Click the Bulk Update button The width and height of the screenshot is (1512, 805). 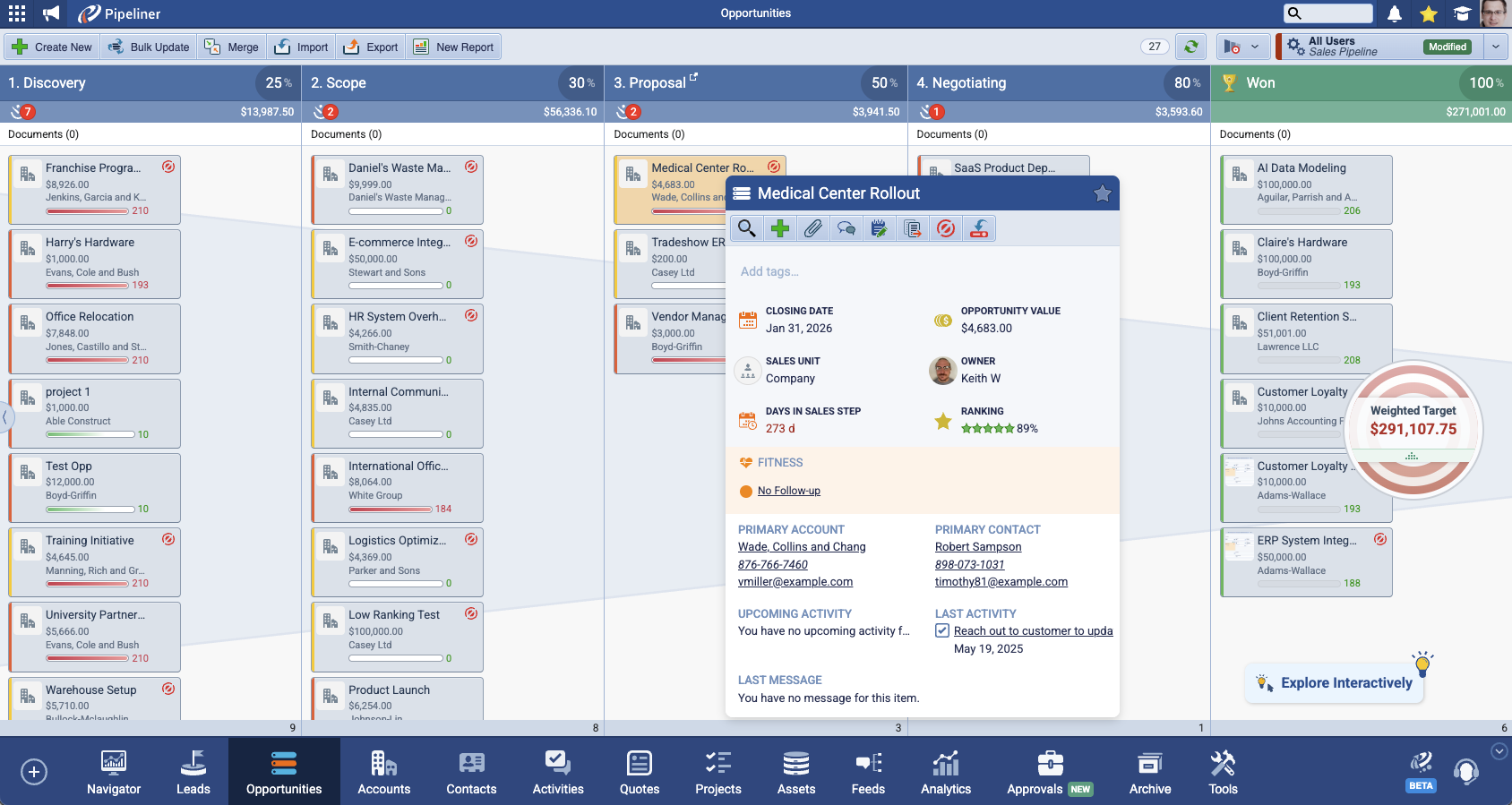(149, 47)
